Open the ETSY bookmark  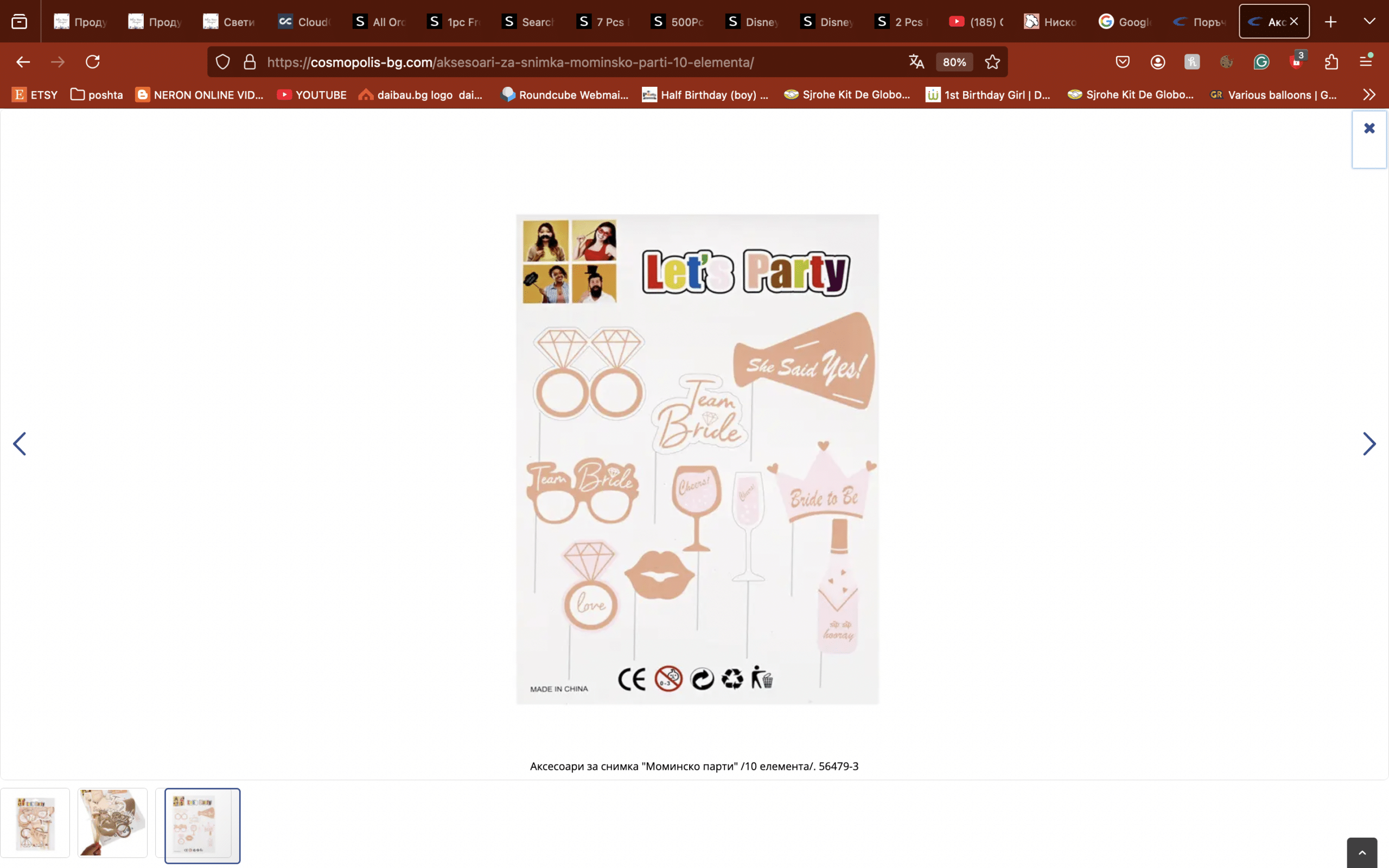tap(36, 95)
